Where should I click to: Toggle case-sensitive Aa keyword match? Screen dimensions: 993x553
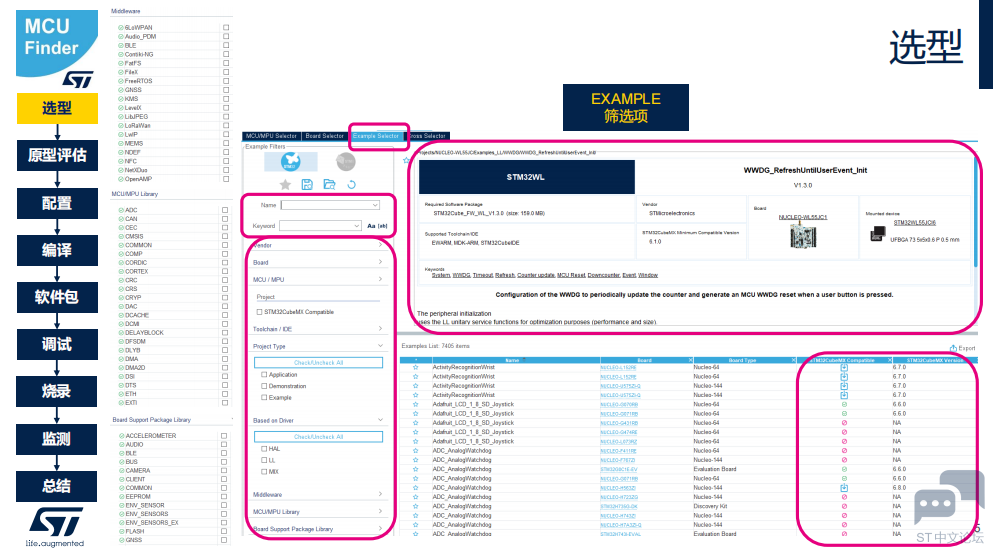point(371,226)
